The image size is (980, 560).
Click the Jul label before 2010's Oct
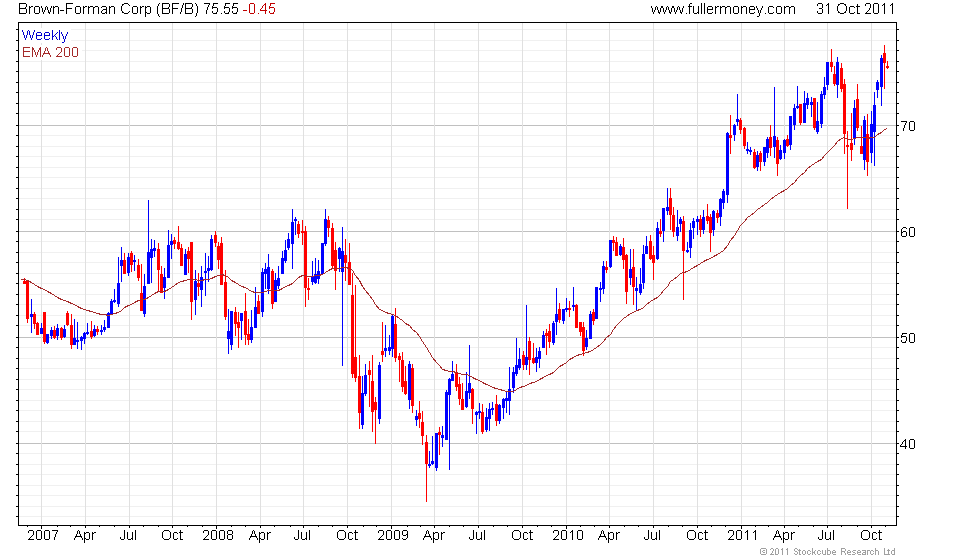pyautogui.click(x=652, y=536)
